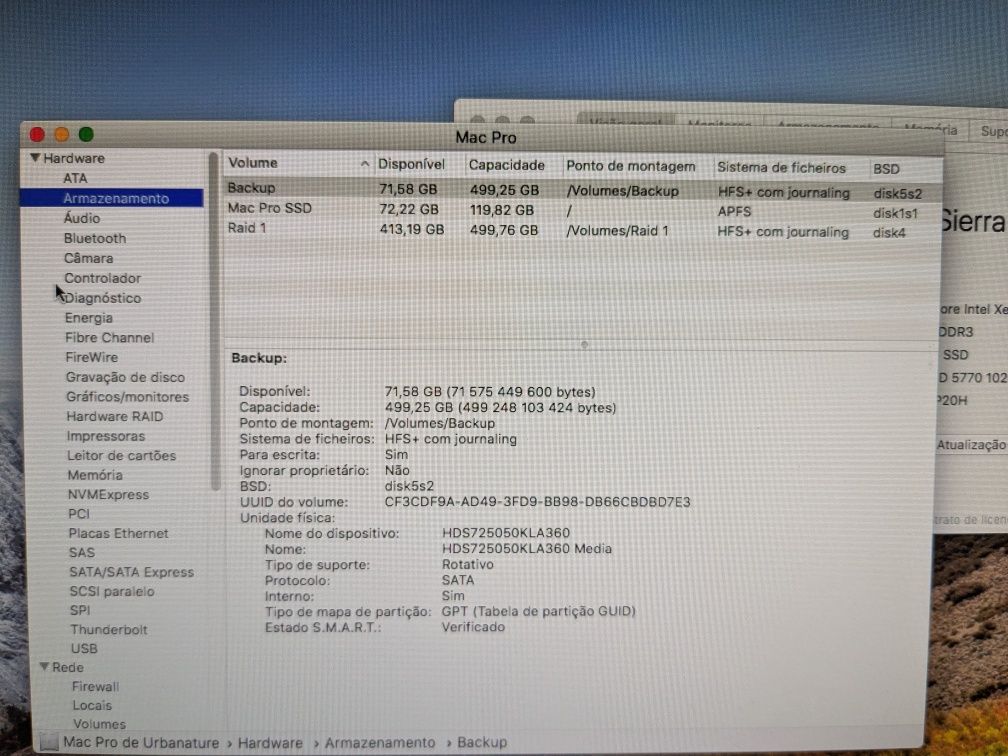
Task: Zoom the Mac Pro window green button
Action: [x=86, y=134]
